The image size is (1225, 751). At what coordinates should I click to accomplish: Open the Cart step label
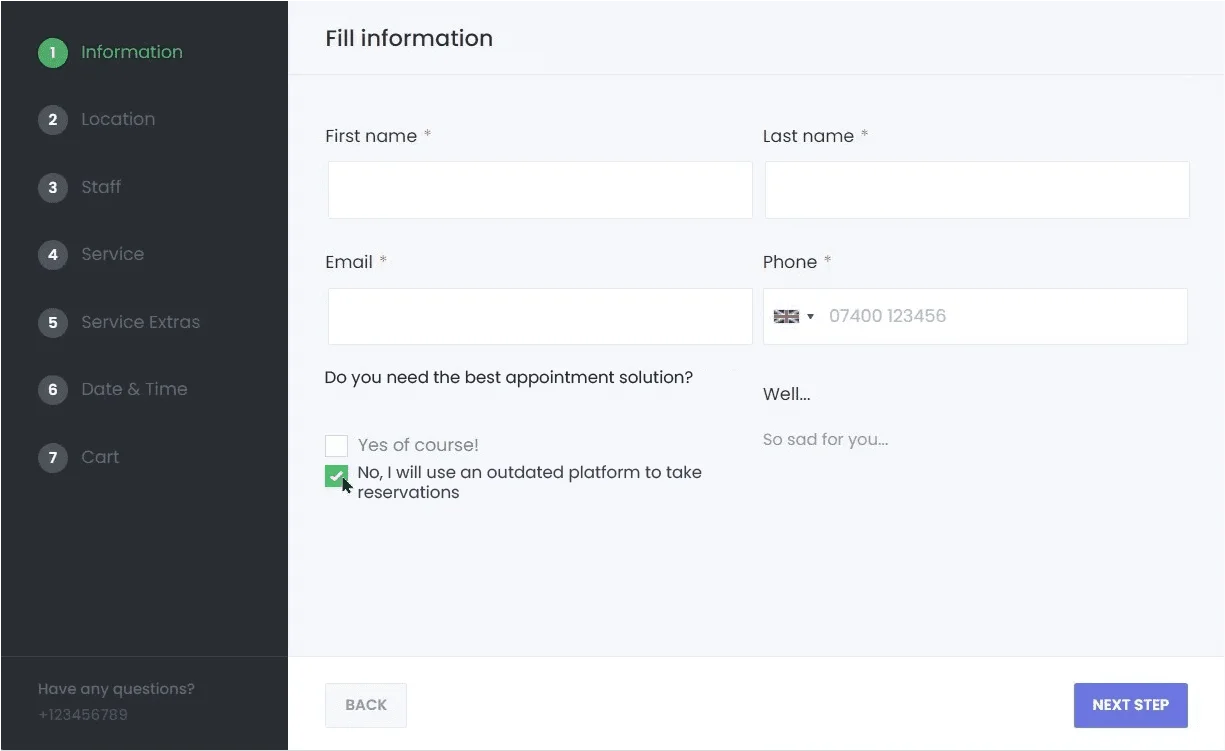(x=100, y=457)
